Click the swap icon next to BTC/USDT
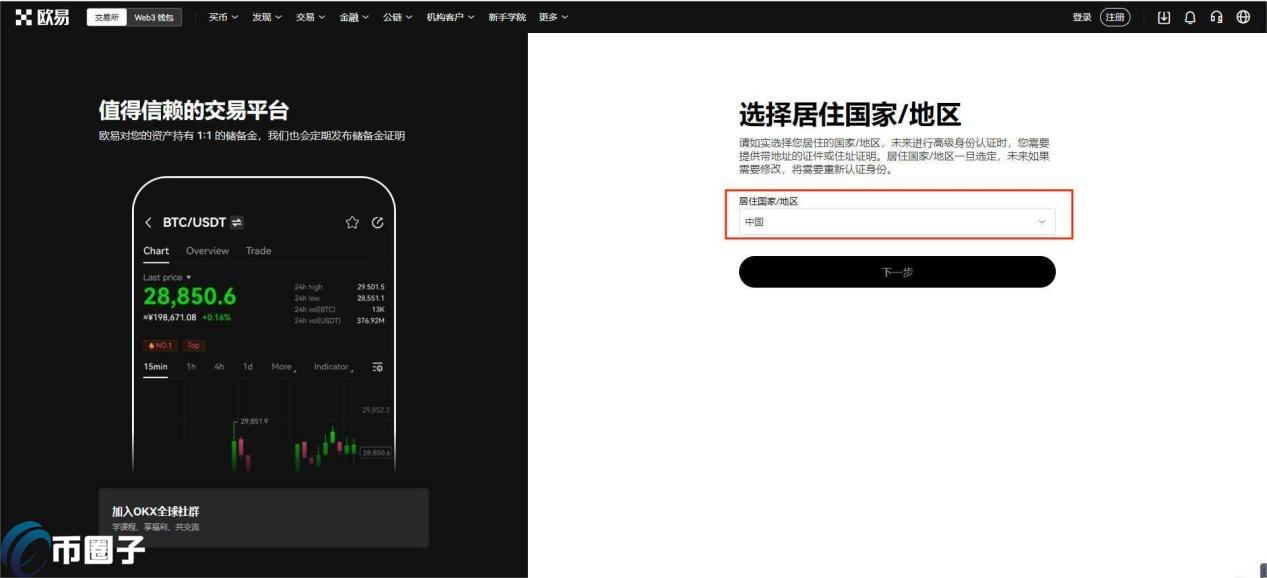 tap(237, 222)
